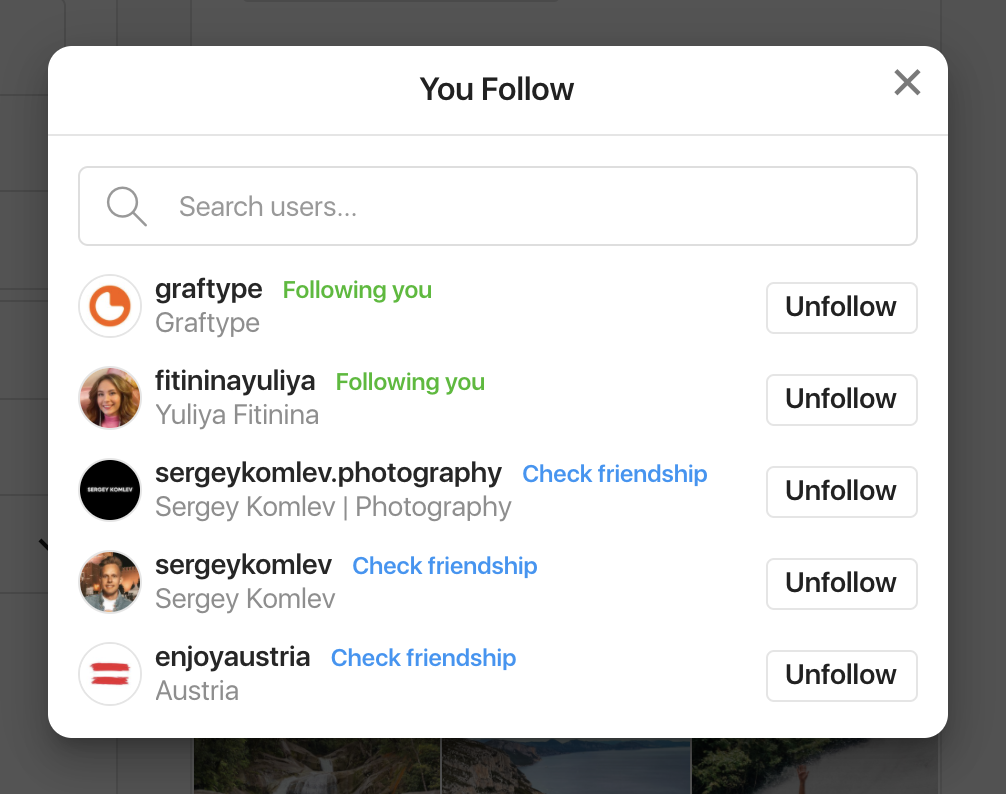Click sergeykomlev.photography black avatar

[110, 490]
